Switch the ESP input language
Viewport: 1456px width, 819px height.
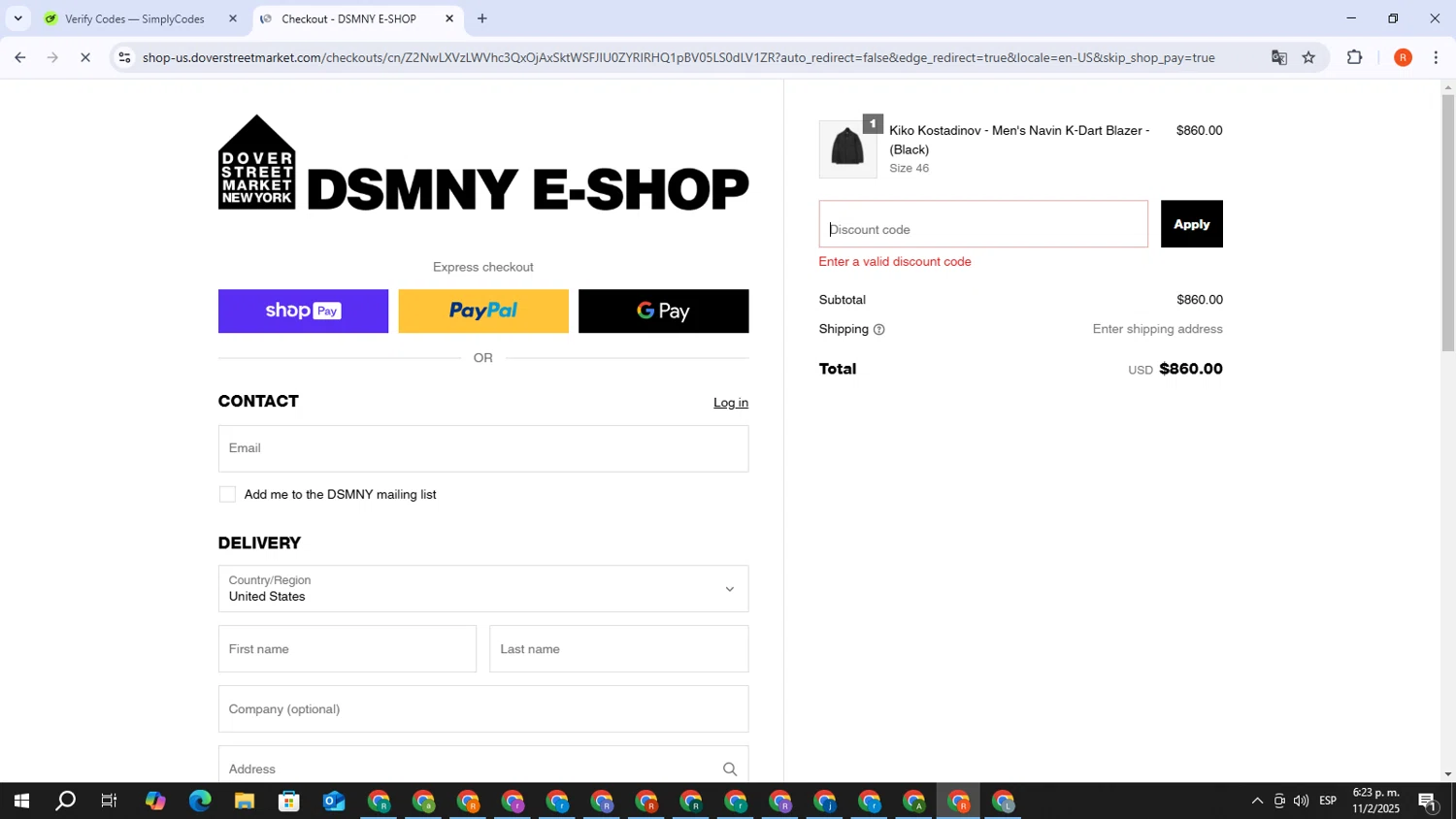(1328, 802)
